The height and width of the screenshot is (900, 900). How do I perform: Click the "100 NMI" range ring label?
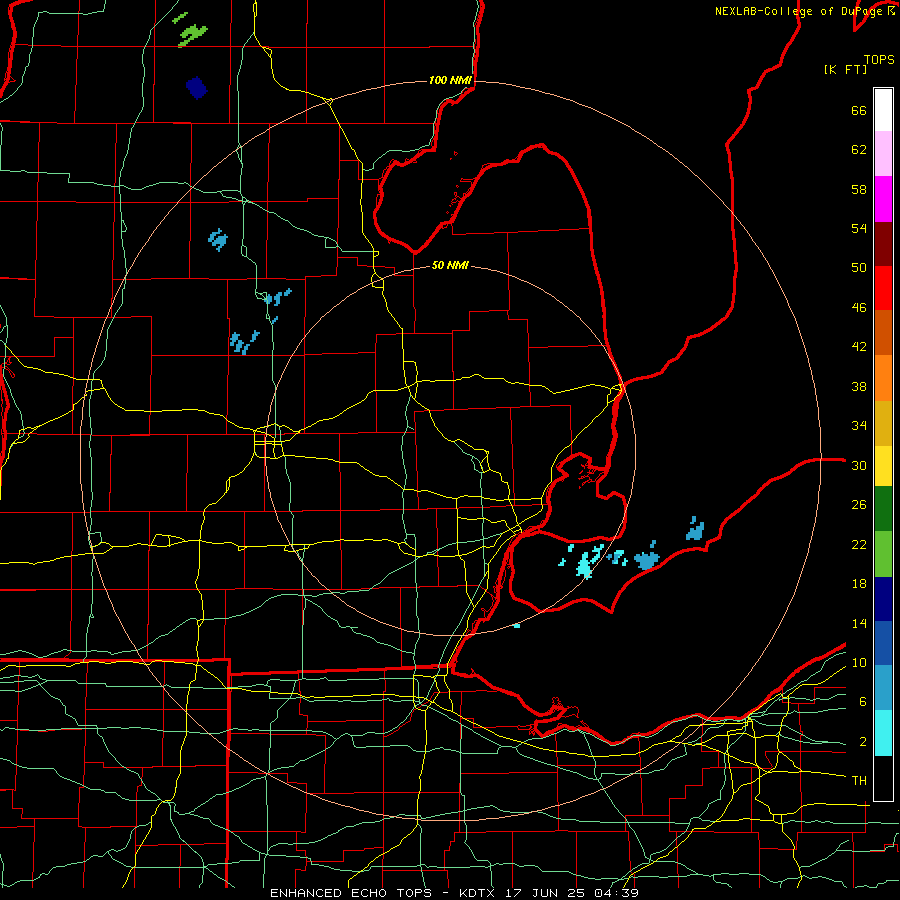450,80
